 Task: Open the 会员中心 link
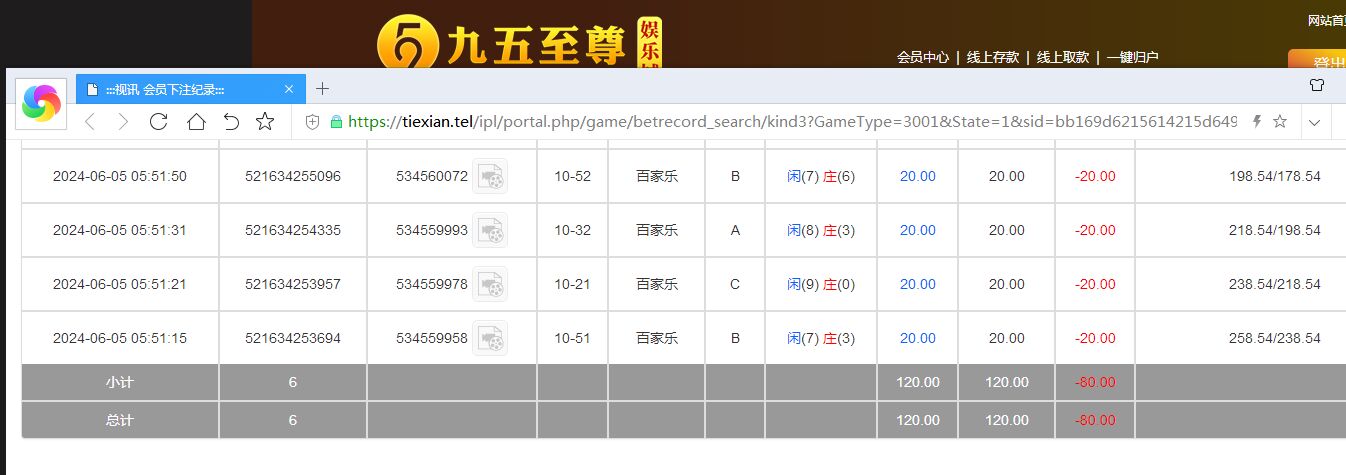pyautogui.click(x=922, y=58)
